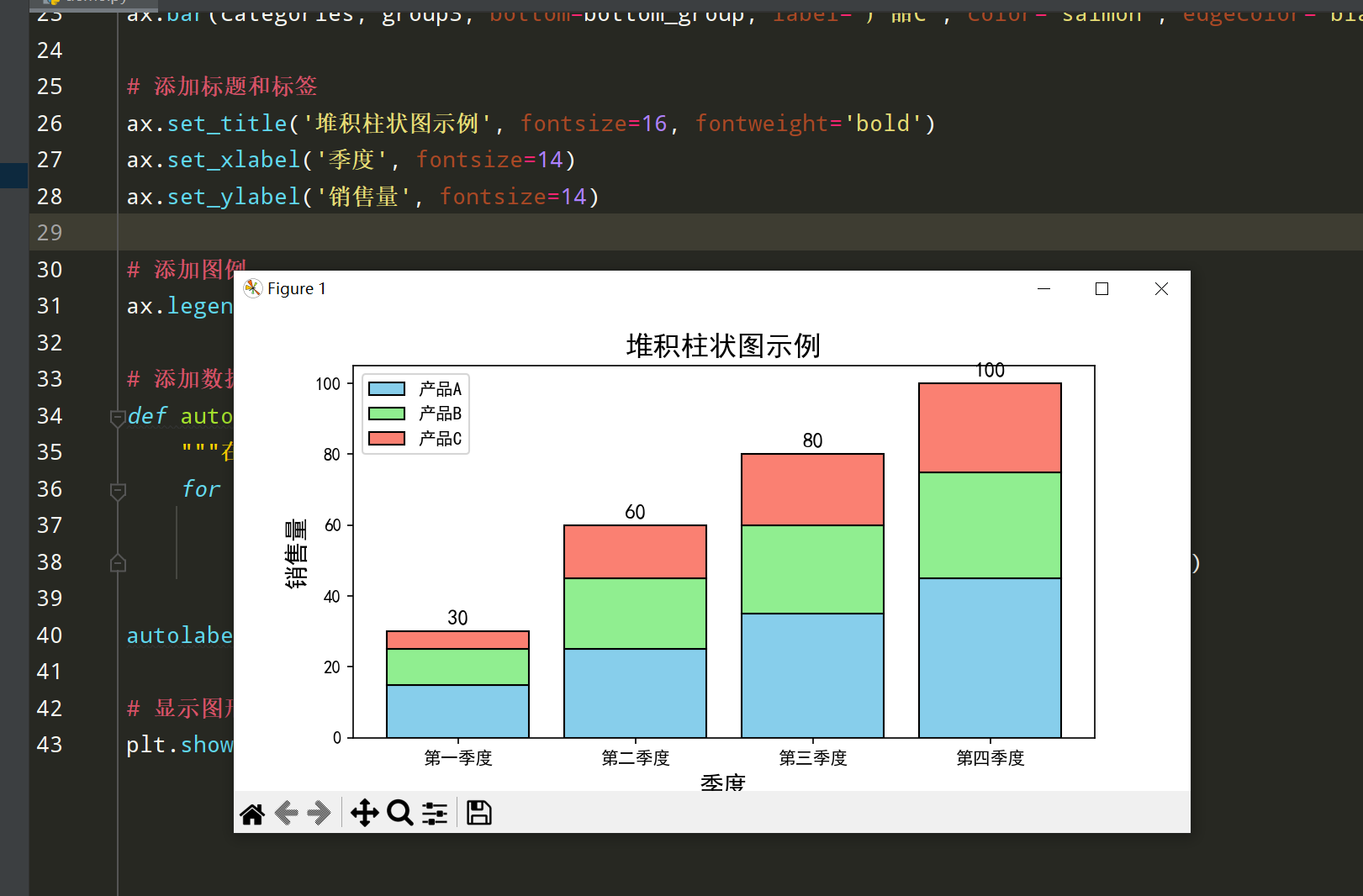Click the matplotlib Figure 1 window icon
Image resolution: width=1363 pixels, height=896 pixels.
click(252, 289)
